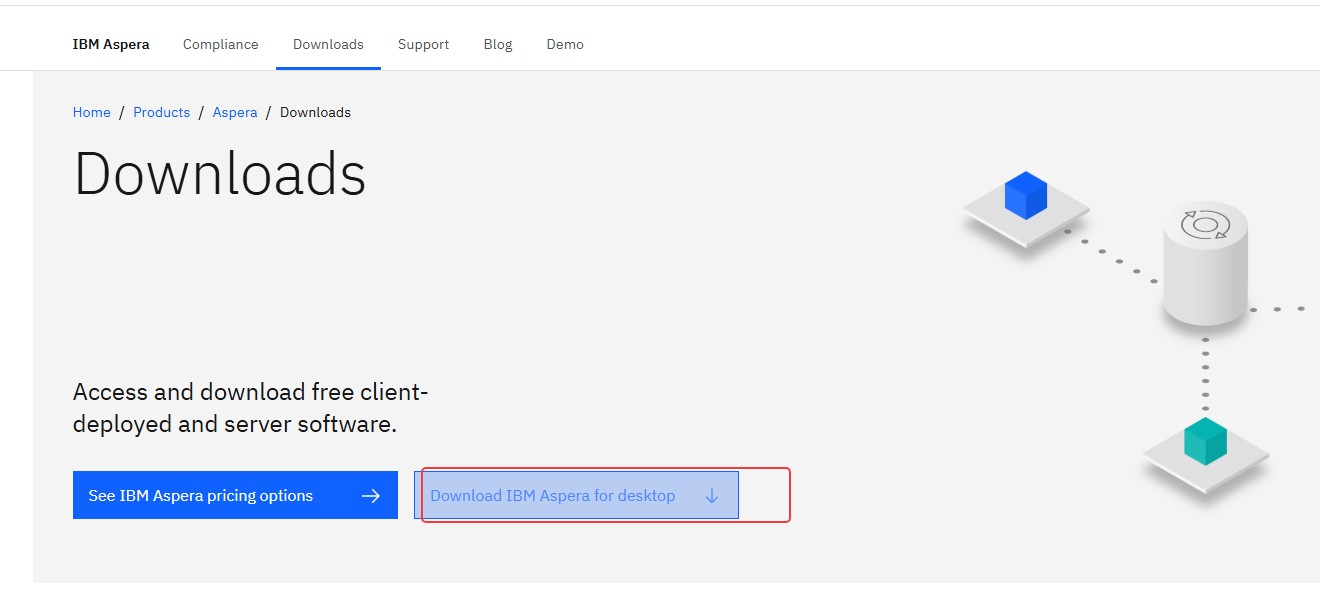The width and height of the screenshot is (1320, 604).
Task: Open the Compliance nav item
Action: [x=221, y=44]
